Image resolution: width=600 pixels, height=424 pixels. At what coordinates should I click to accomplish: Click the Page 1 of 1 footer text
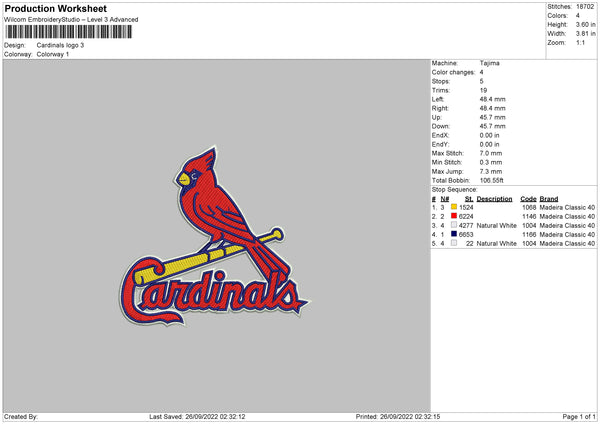point(579,416)
